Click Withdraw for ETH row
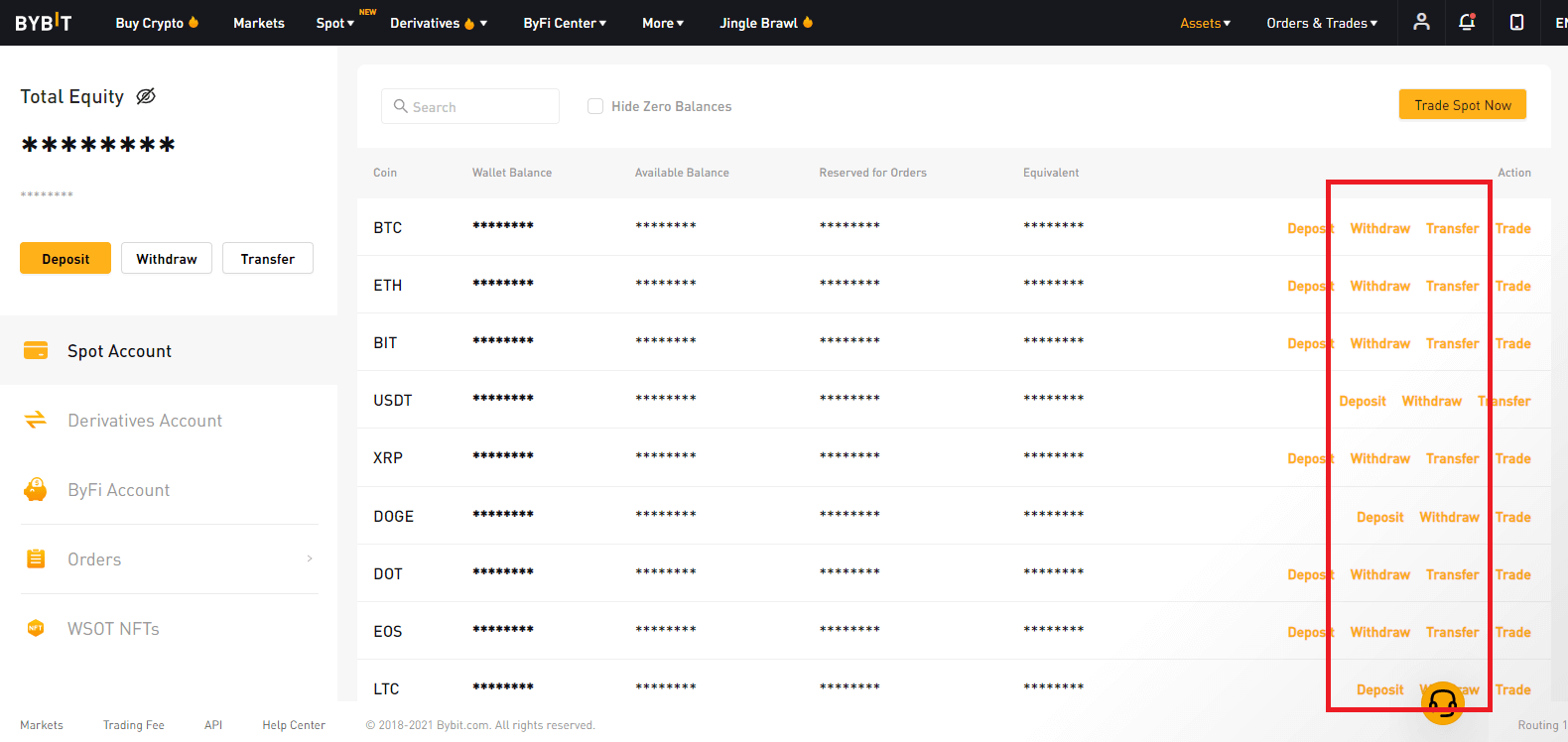The height and width of the screenshot is (742, 1568). 1379,286
